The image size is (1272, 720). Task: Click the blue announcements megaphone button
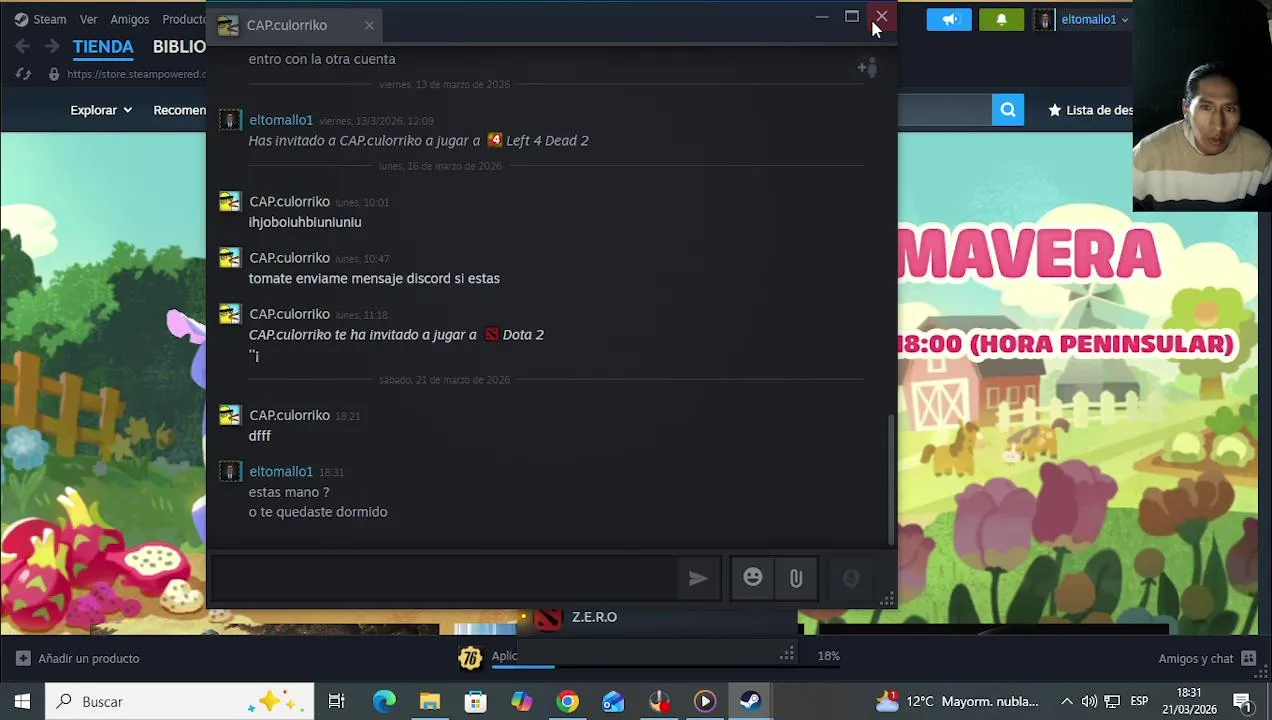click(949, 19)
